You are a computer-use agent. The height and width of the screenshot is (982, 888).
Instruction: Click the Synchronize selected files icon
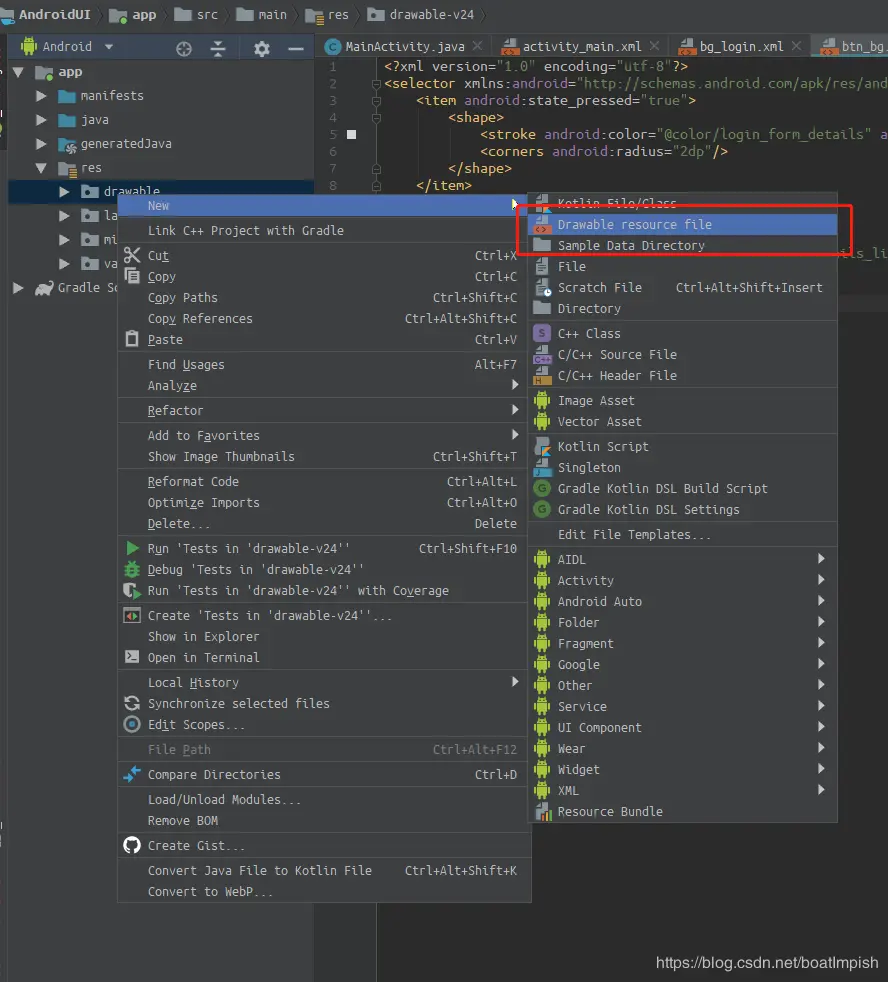click(x=132, y=703)
